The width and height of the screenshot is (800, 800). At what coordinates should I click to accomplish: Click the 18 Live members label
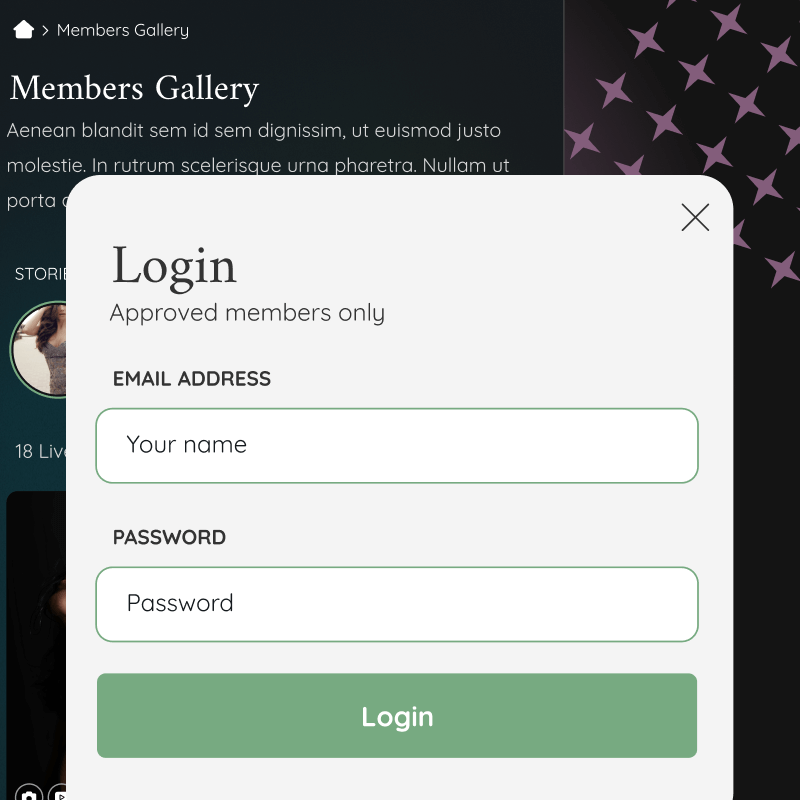click(x=39, y=452)
